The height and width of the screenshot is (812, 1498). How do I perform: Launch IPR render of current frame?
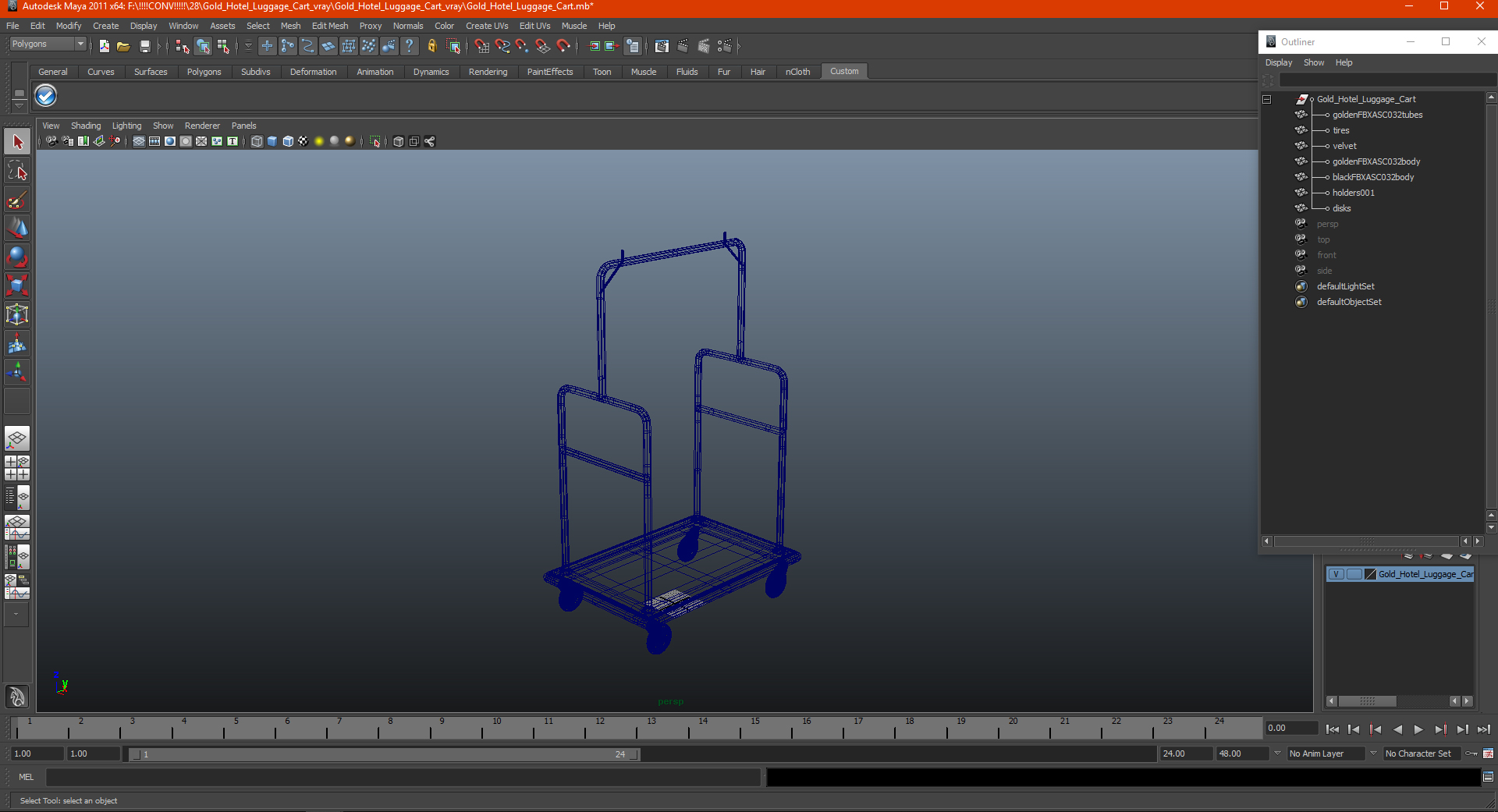pyautogui.click(x=703, y=47)
